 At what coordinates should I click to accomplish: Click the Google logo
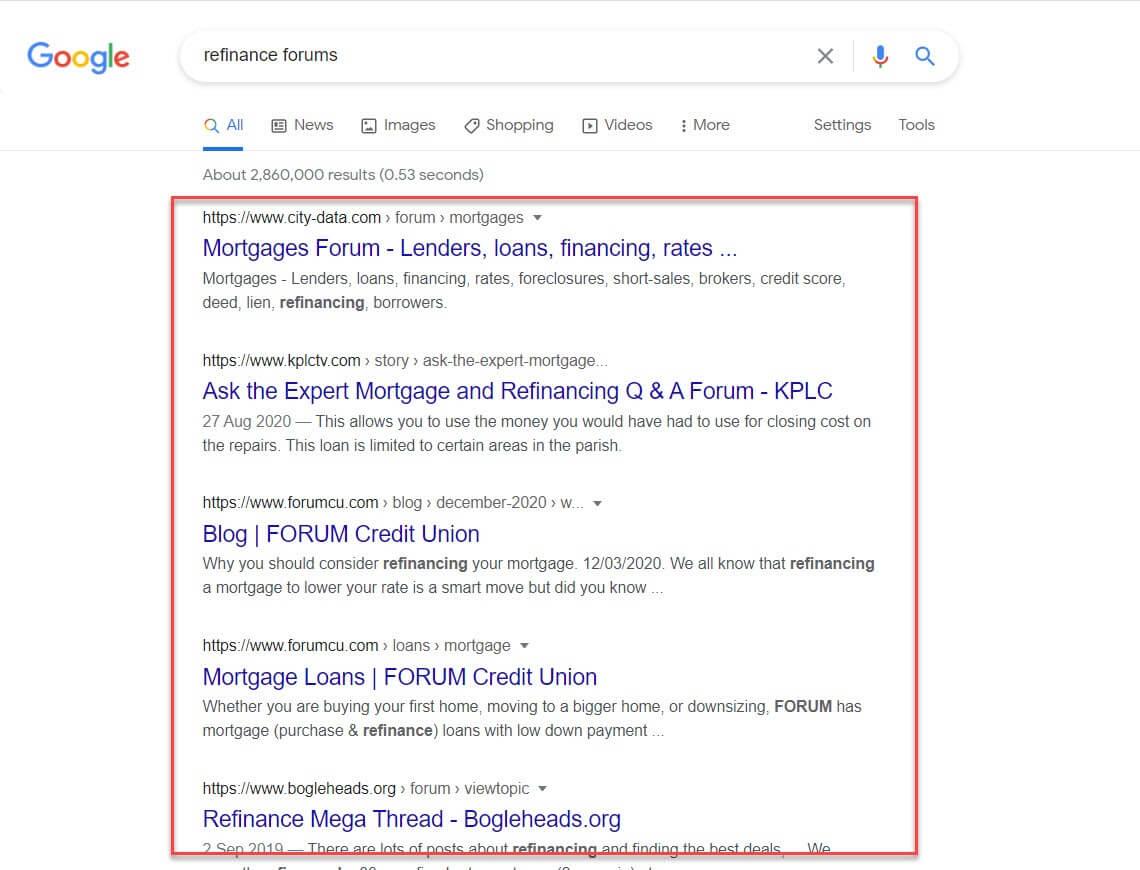79,57
